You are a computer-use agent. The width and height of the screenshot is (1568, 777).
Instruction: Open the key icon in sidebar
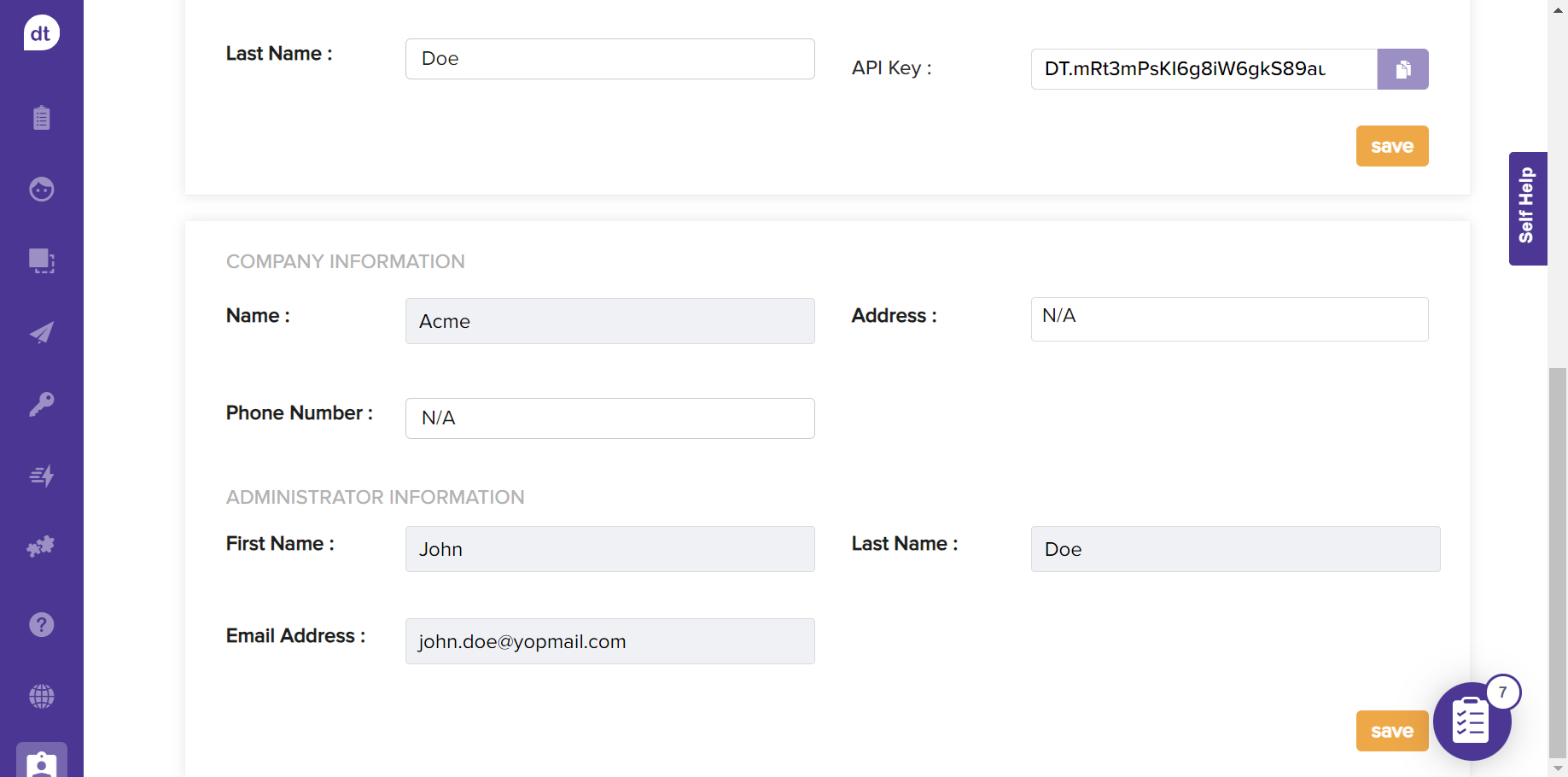point(41,404)
